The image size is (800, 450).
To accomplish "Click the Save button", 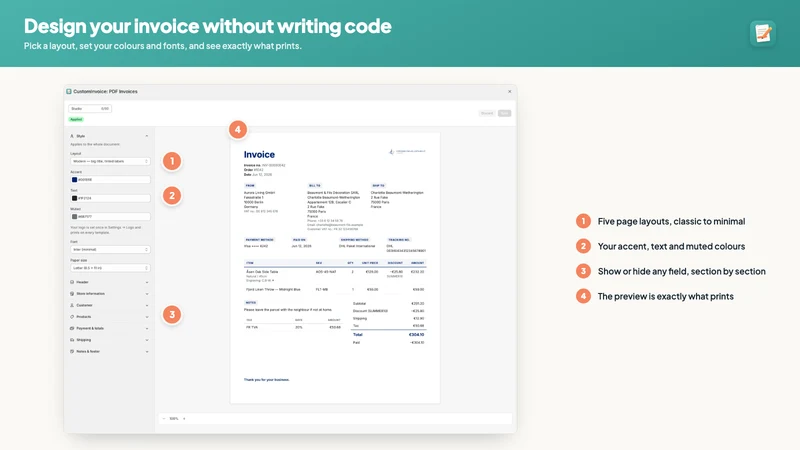I will (504, 113).
